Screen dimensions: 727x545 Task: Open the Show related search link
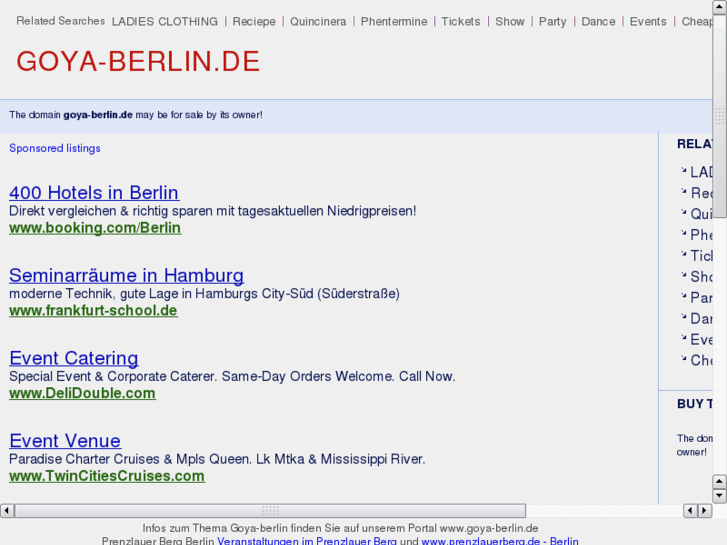pyautogui.click(x=510, y=22)
